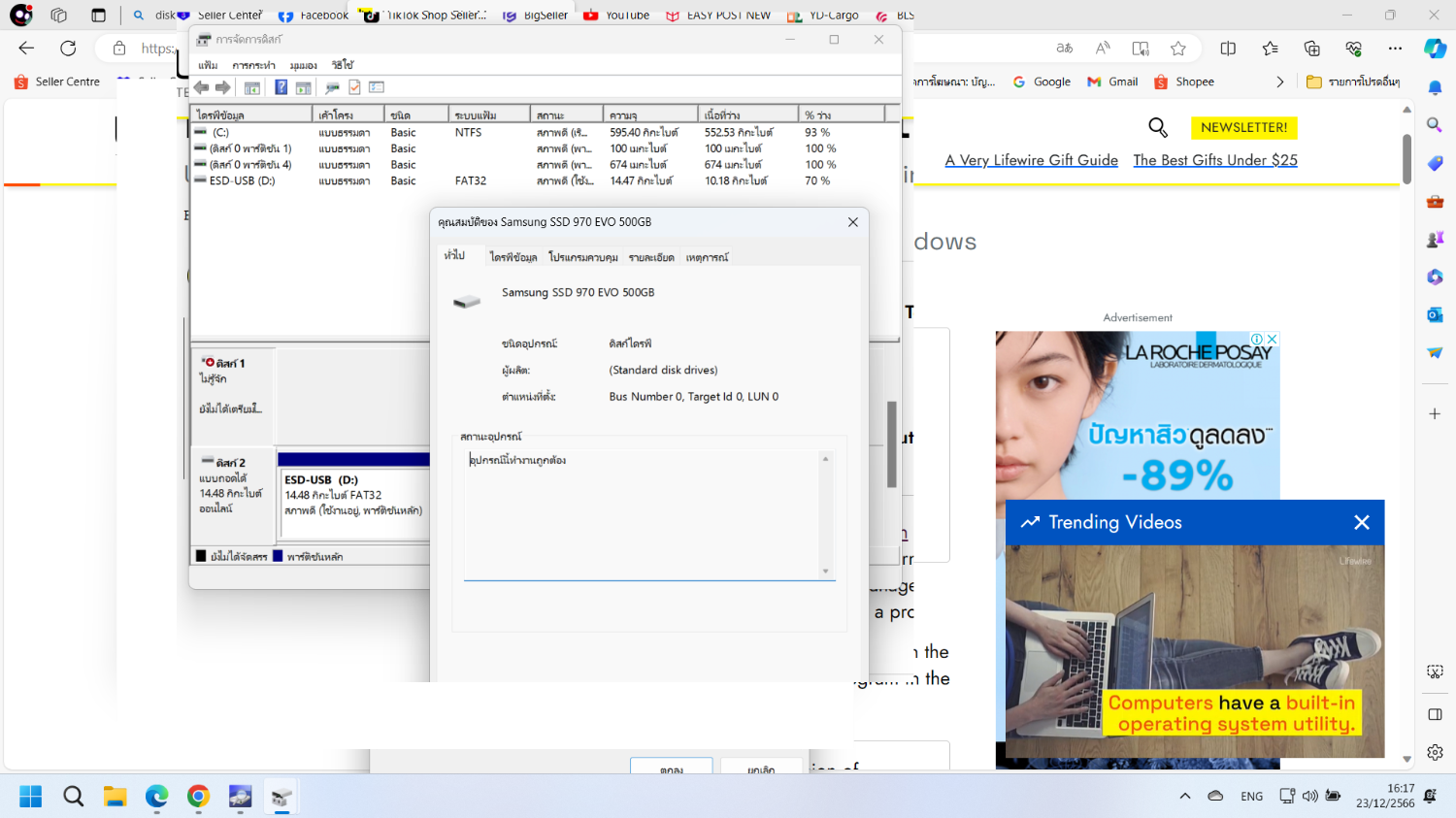Click the Properties checkmark toolbar icon
This screenshot has width=1456, height=818.
point(354,87)
